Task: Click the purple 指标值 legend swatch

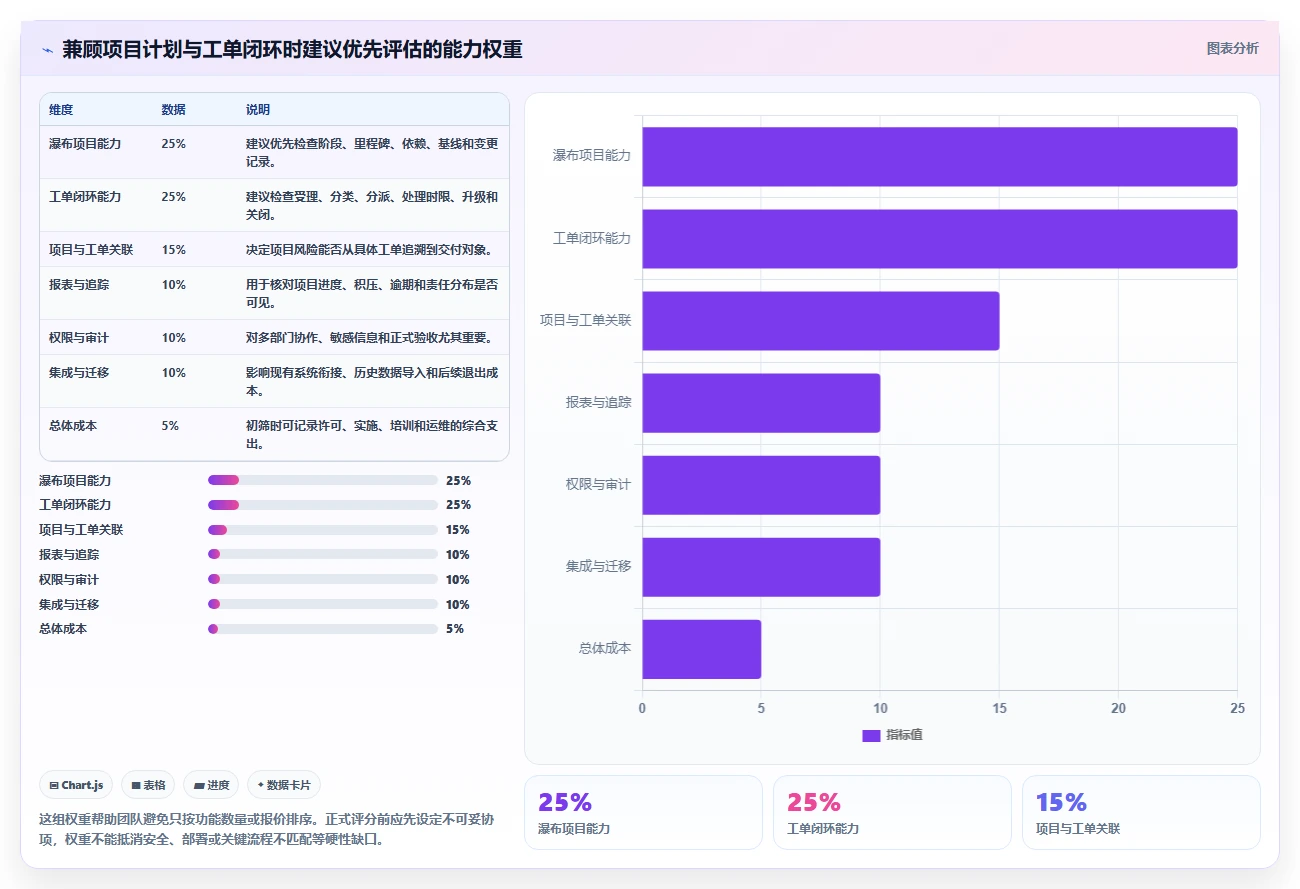Action: click(871, 735)
